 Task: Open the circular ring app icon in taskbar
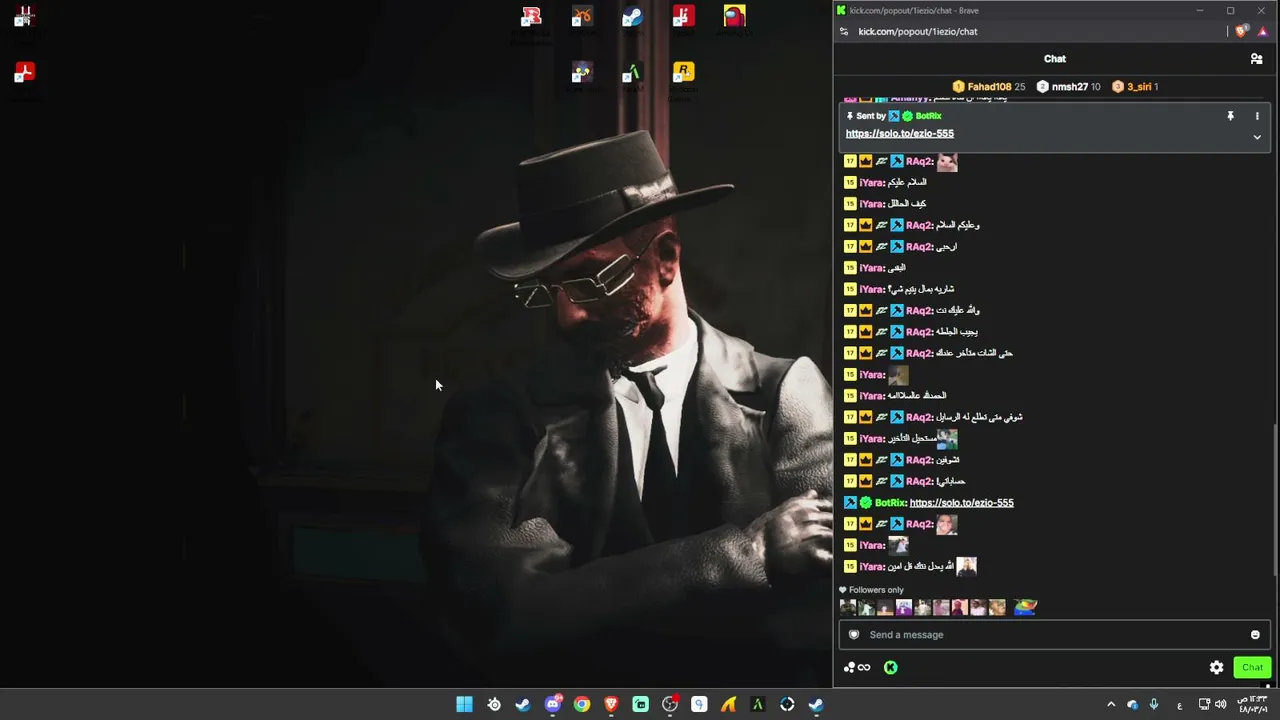coord(787,705)
